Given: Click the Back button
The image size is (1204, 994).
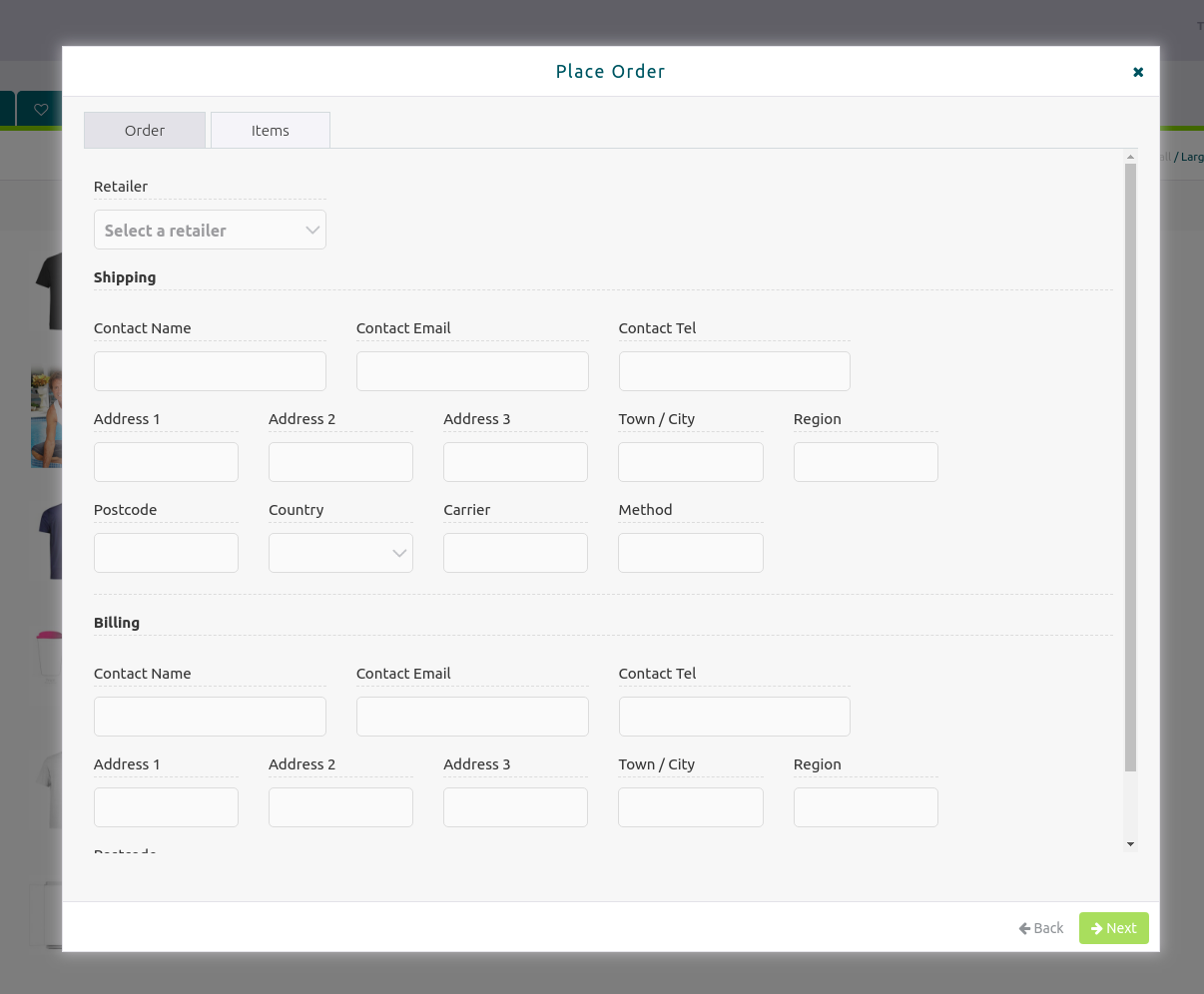Looking at the screenshot, I should tap(1041, 928).
